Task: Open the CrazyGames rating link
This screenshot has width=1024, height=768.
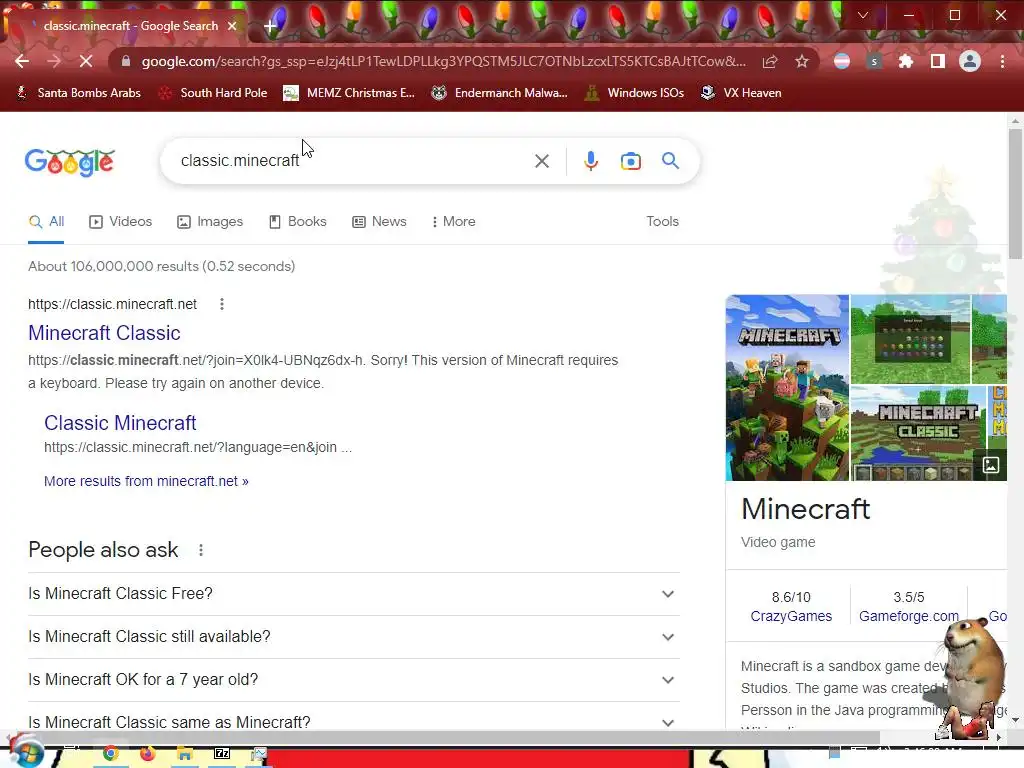Action: tap(791, 616)
